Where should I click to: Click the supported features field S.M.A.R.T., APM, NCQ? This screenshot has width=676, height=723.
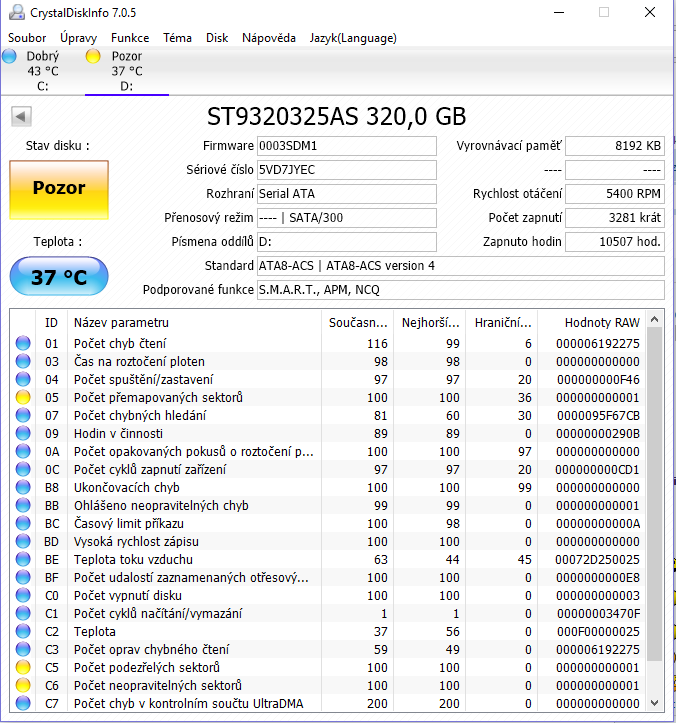[461, 290]
